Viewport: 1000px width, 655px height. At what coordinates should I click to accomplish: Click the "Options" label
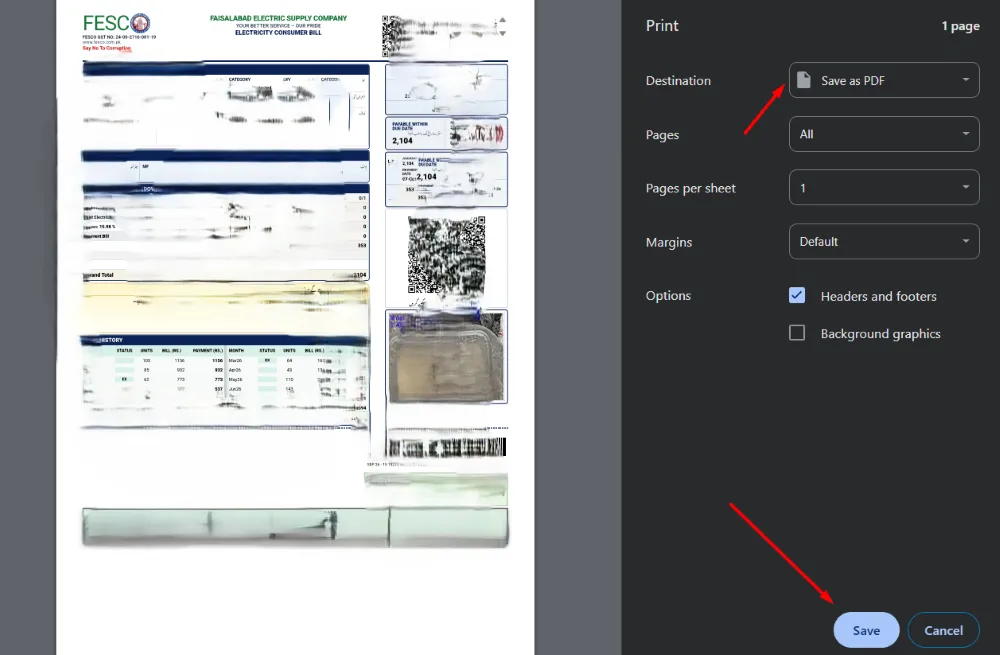click(x=668, y=295)
